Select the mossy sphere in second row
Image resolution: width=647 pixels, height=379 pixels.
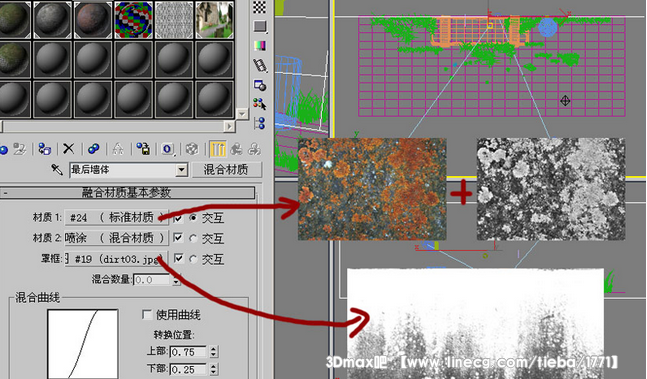[14, 59]
